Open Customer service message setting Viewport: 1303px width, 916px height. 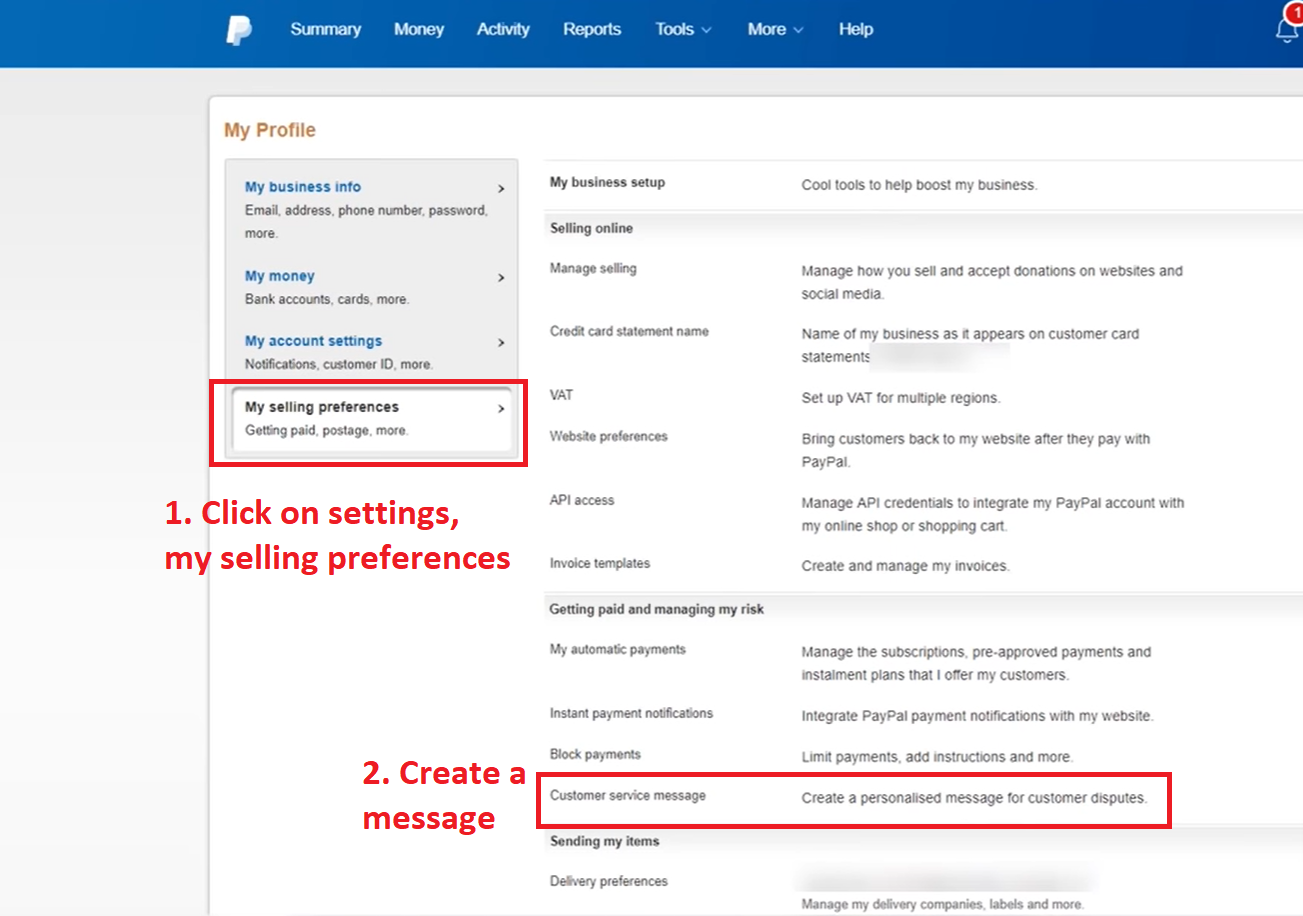pos(628,795)
